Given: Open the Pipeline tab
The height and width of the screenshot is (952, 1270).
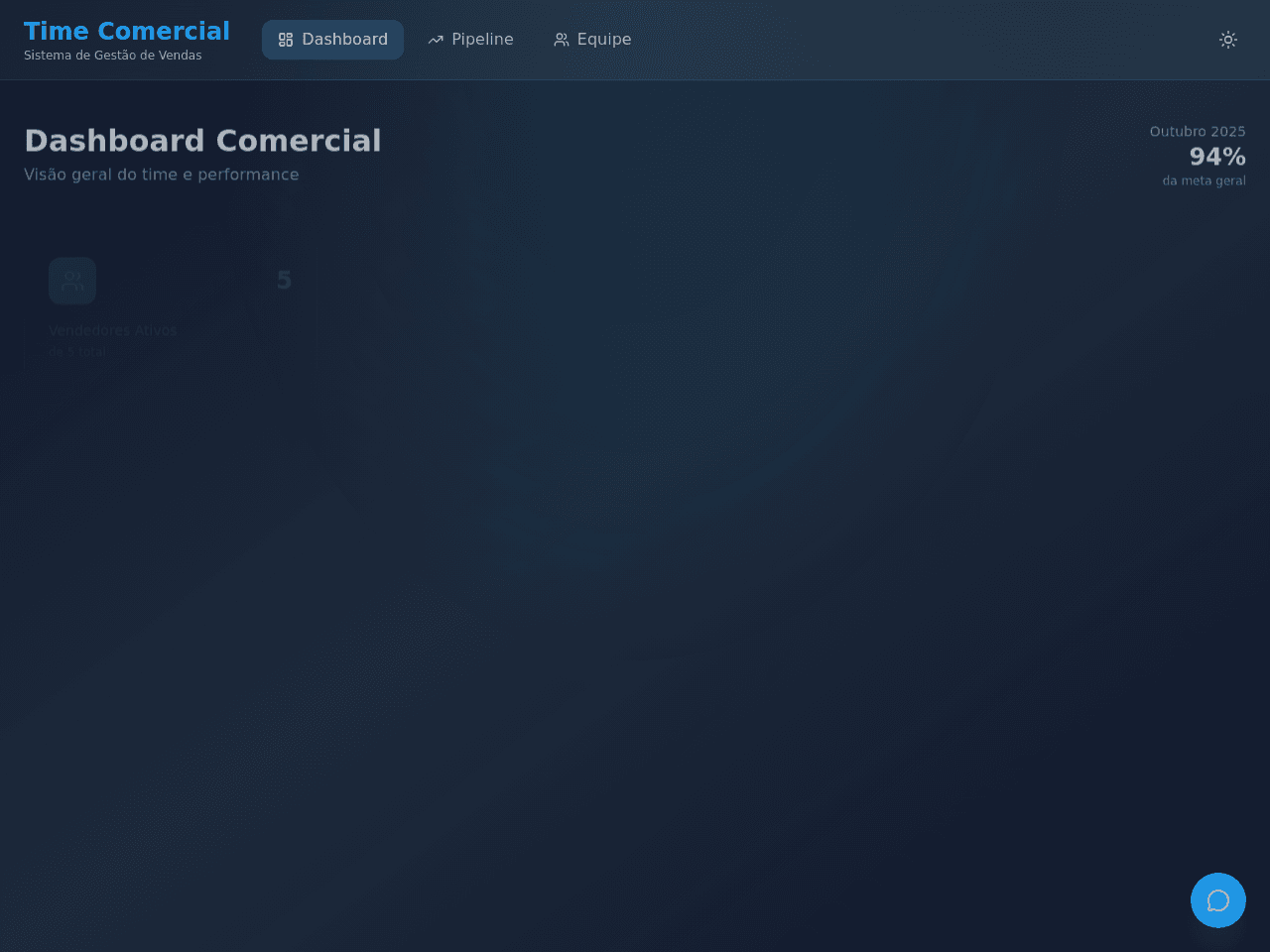Looking at the screenshot, I should (470, 40).
